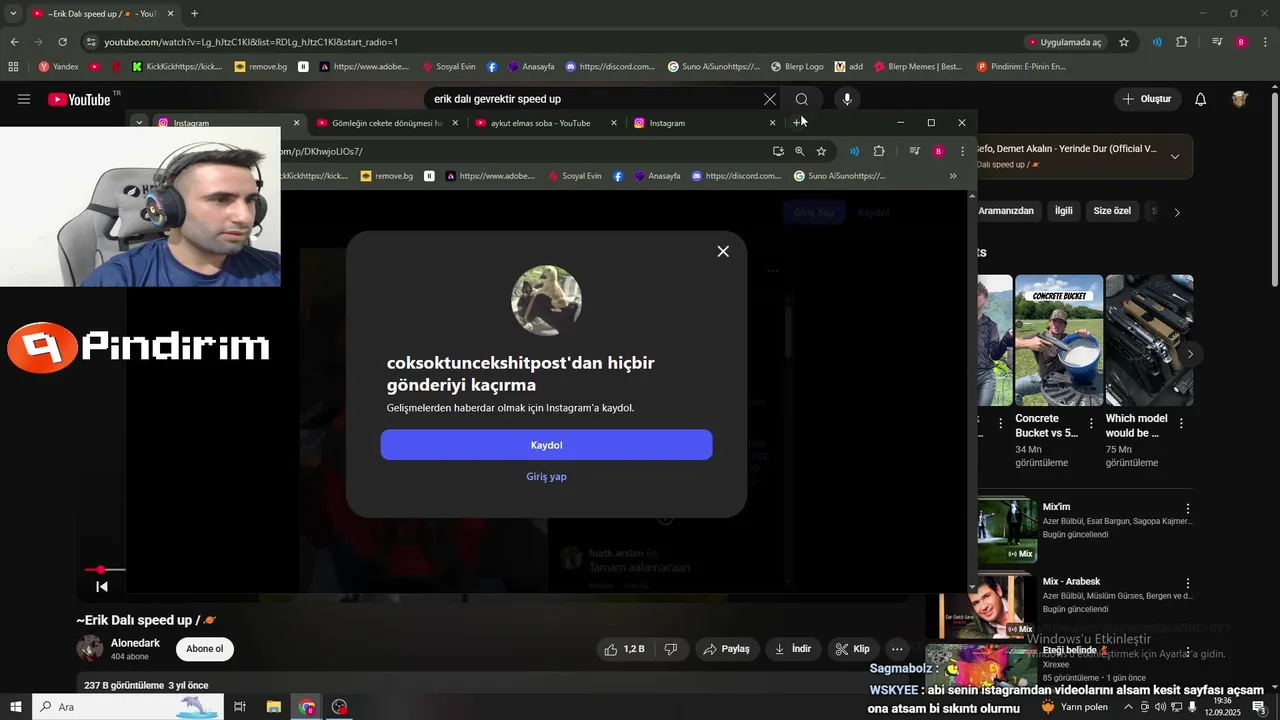This screenshot has height=720, width=1280.
Task: Expand the playlist panel chevron
Action: [x=1175, y=156]
